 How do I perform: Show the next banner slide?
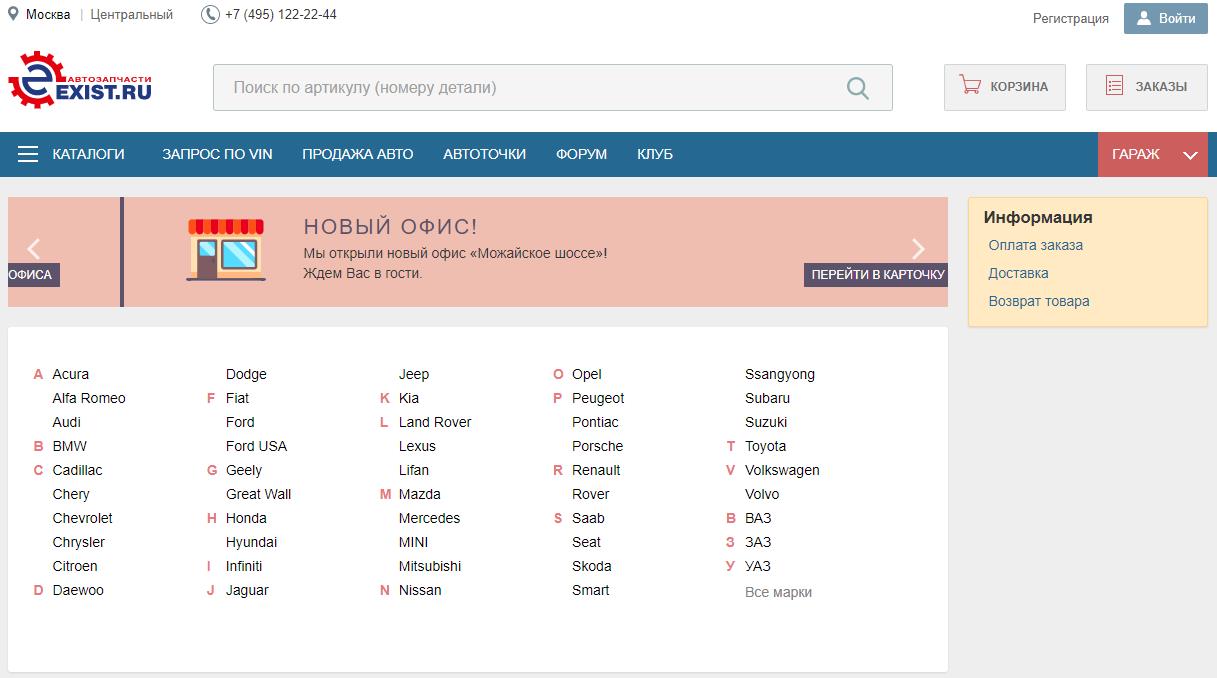point(918,249)
